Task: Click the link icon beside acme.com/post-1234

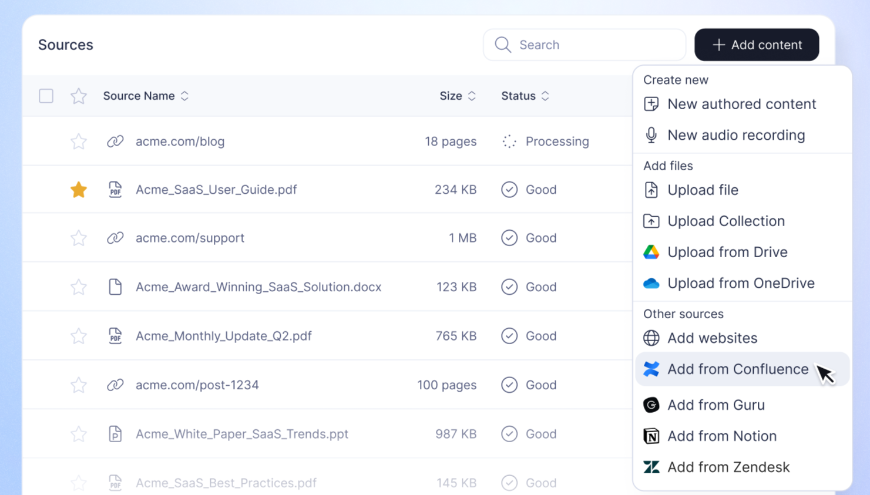Action: click(115, 385)
